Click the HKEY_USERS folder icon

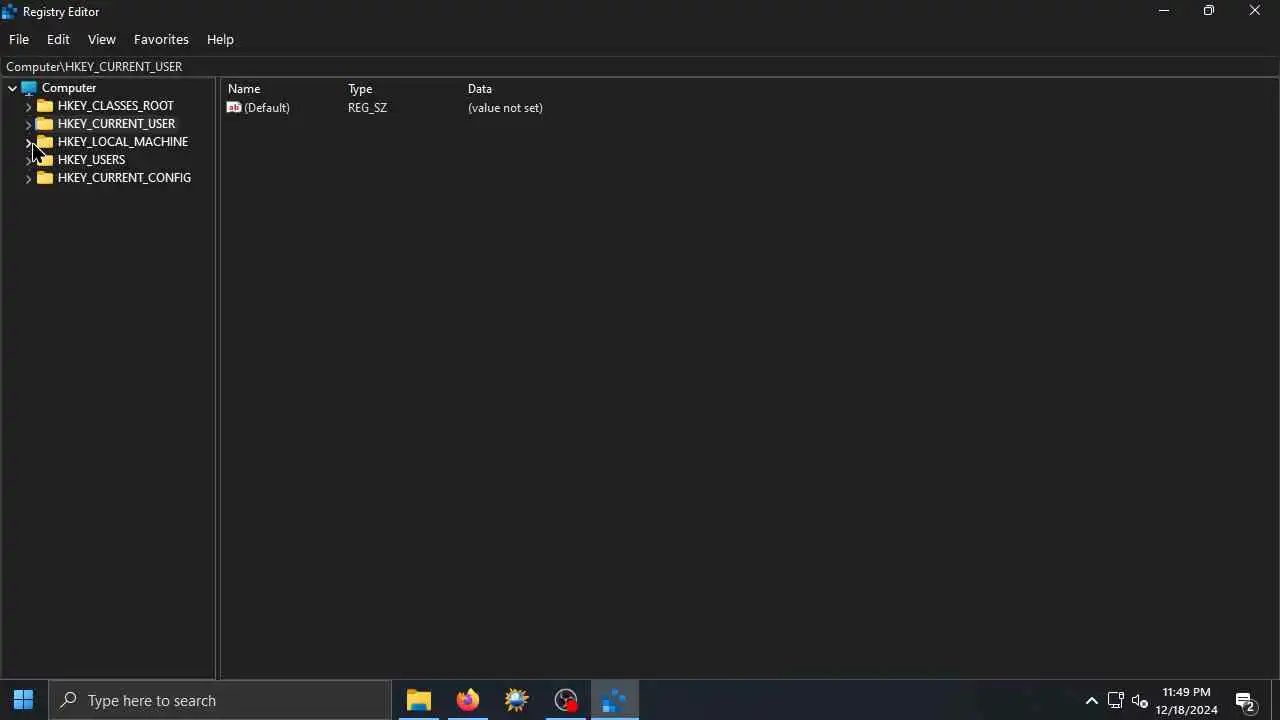tap(45, 160)
